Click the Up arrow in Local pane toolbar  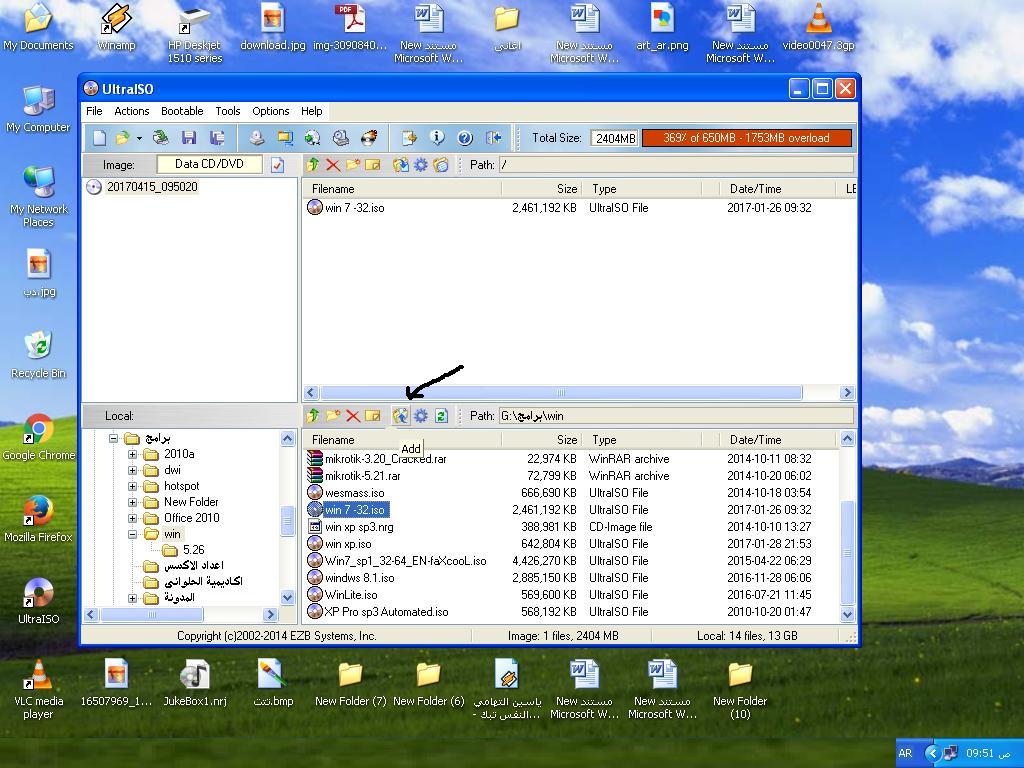(x=313, y=415)
